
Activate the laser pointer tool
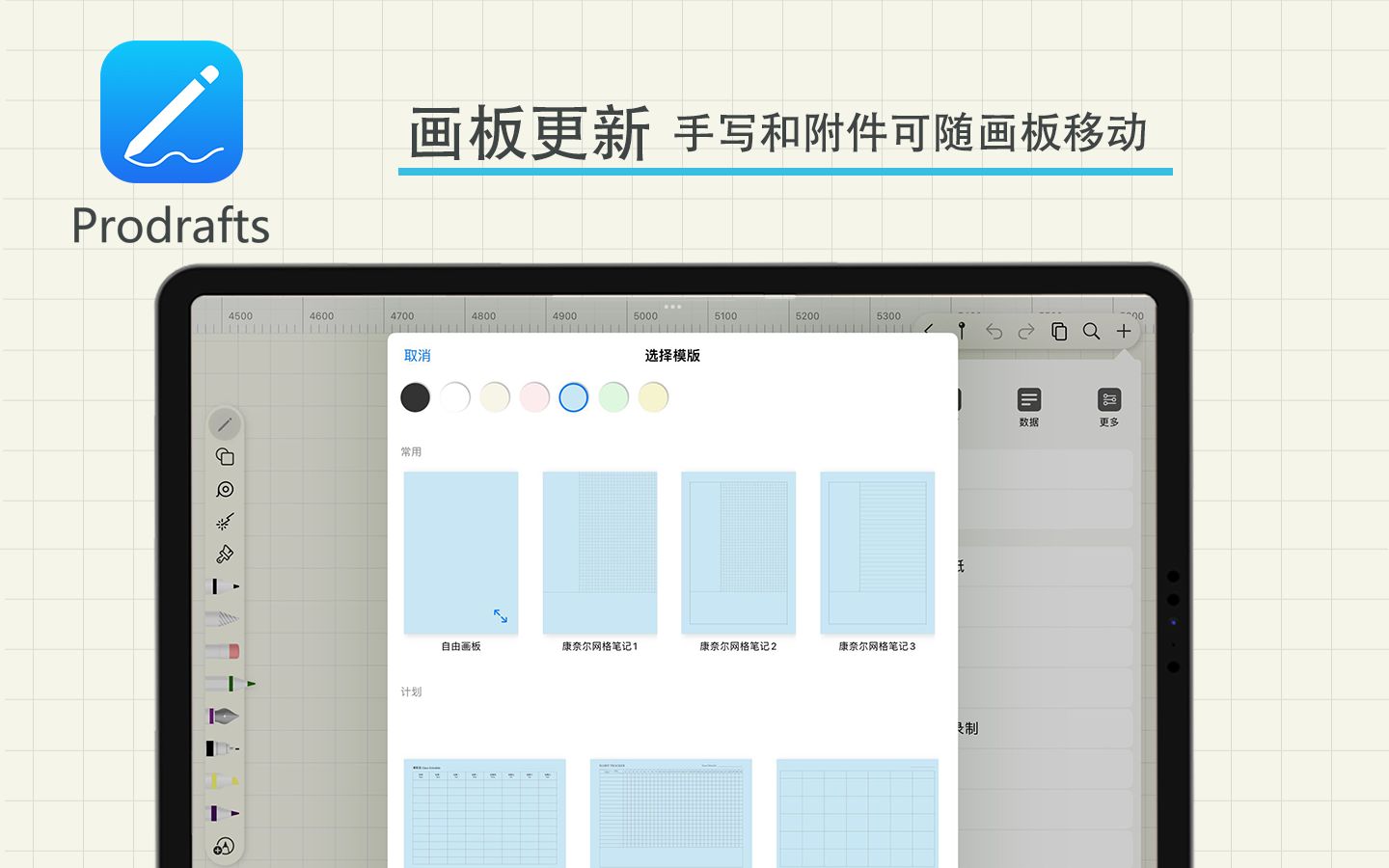click(225, 522)
